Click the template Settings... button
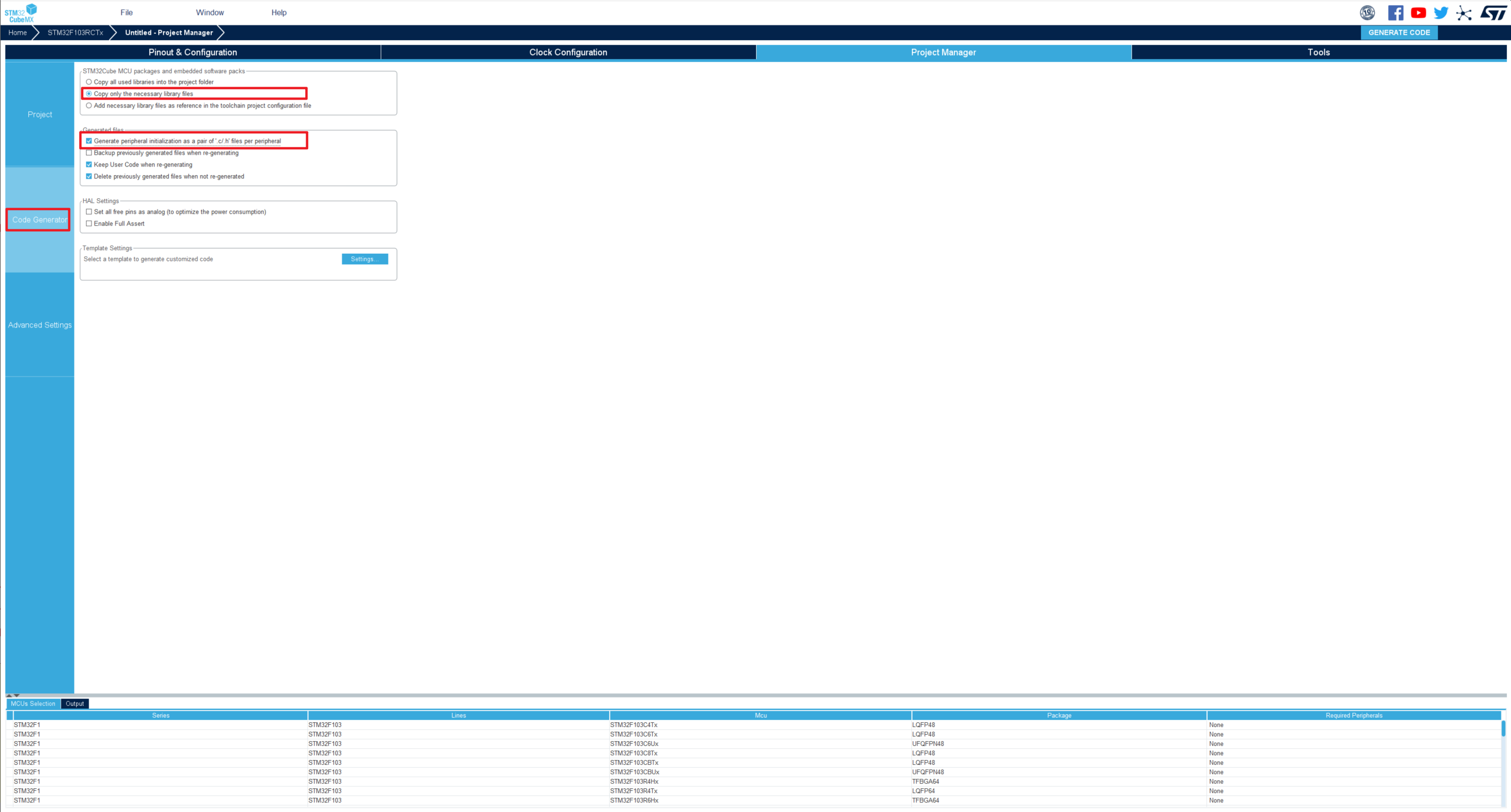1511x812 pixels. pos(364,259)
